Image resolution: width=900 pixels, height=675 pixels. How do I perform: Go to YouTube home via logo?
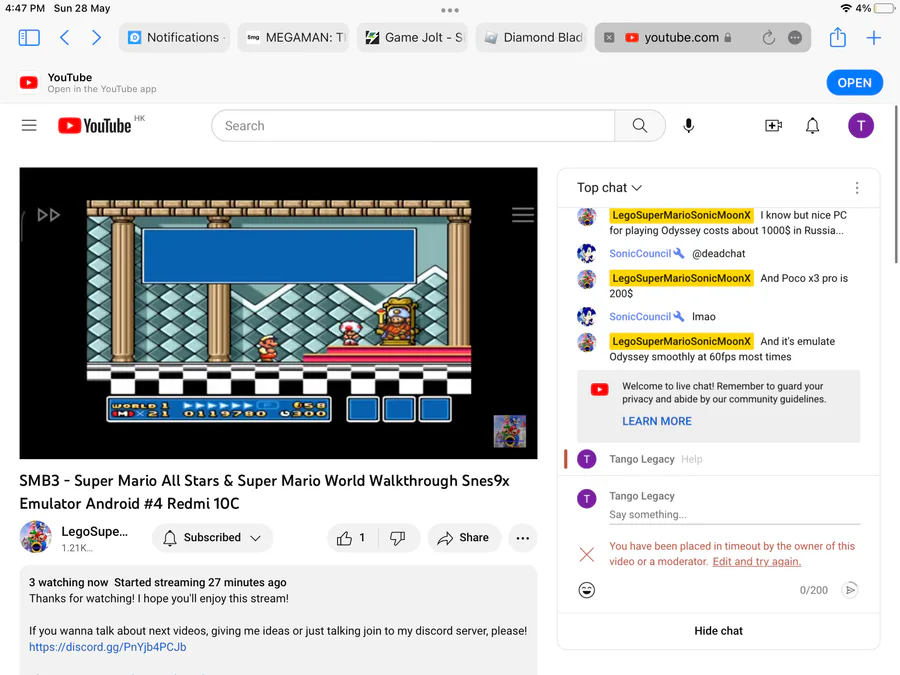pyautogui.click(x=95, y=126)
